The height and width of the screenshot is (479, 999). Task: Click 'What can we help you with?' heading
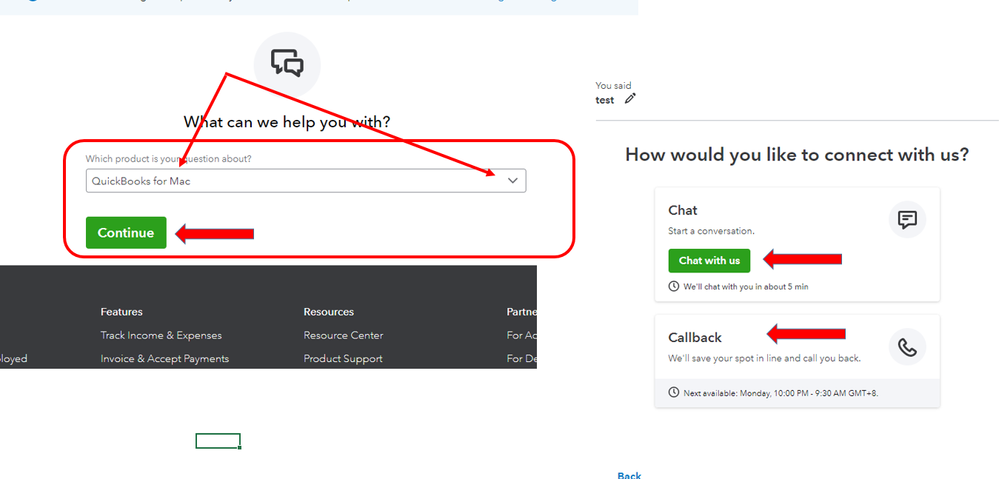click(x=287, y=122)
